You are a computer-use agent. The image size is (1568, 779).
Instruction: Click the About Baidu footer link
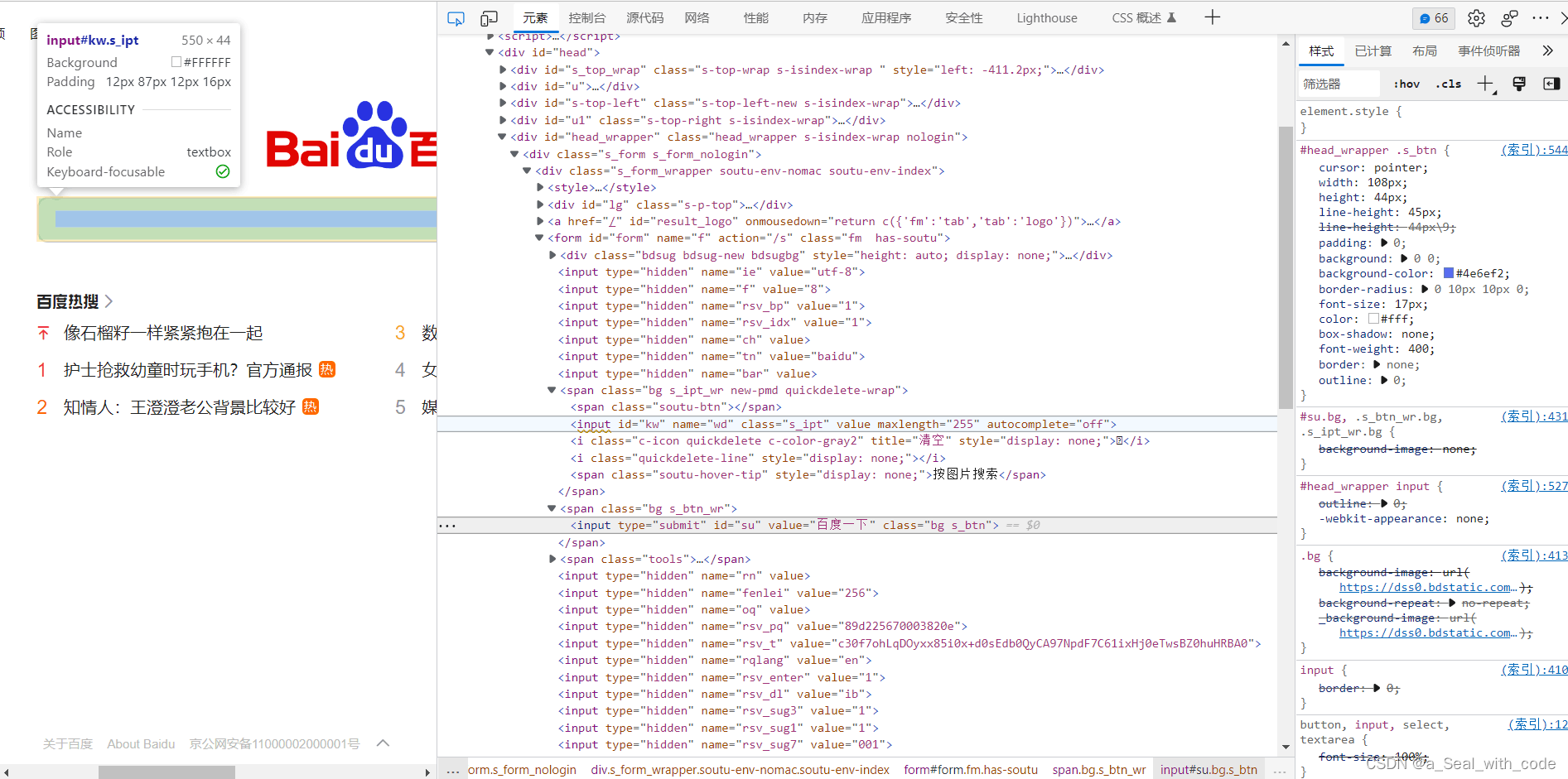point(141,744)
